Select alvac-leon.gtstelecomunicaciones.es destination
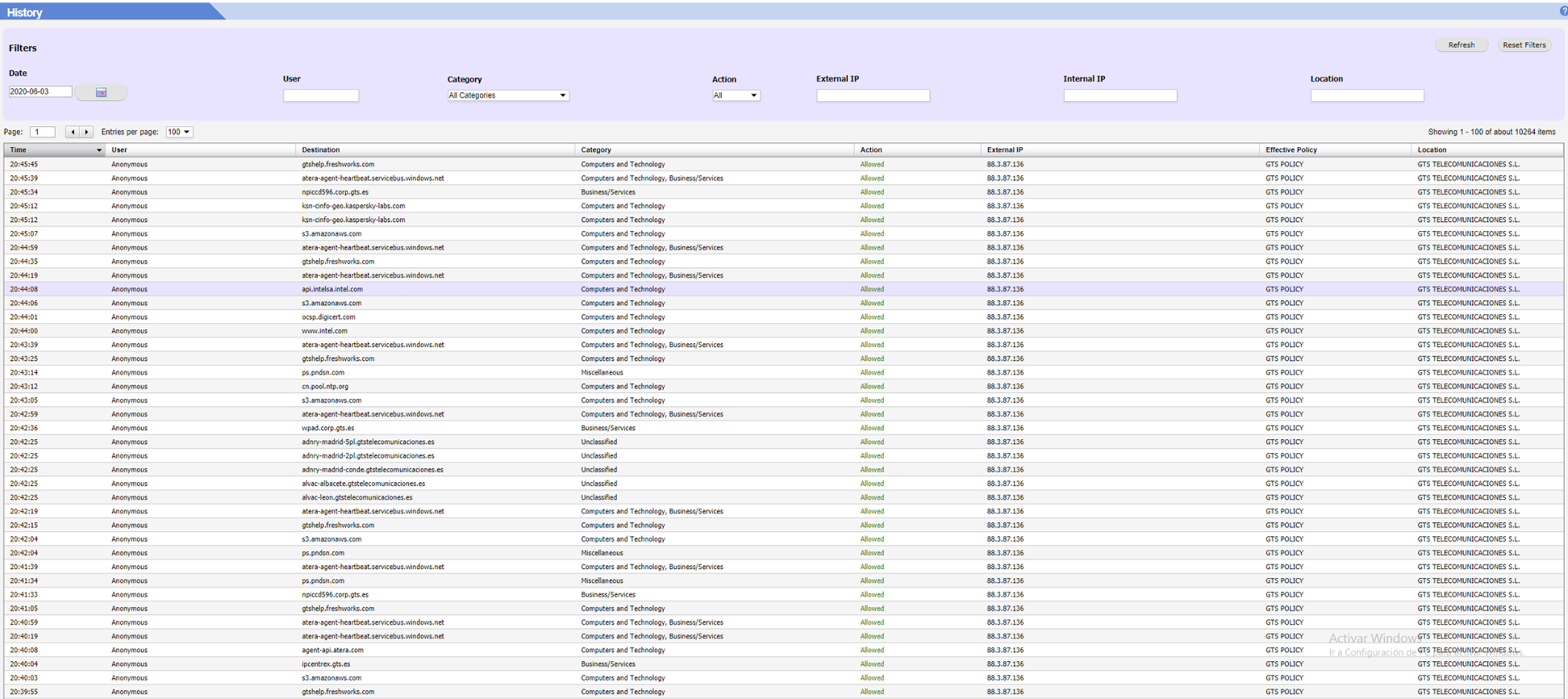 click(x=357, y=497)
